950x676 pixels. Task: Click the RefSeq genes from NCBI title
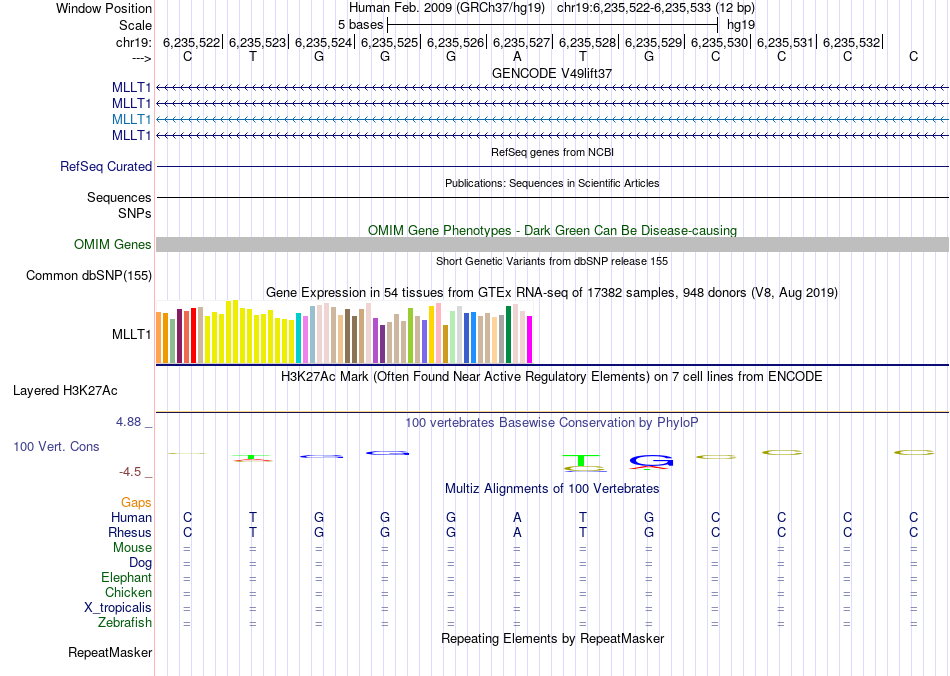552,152
